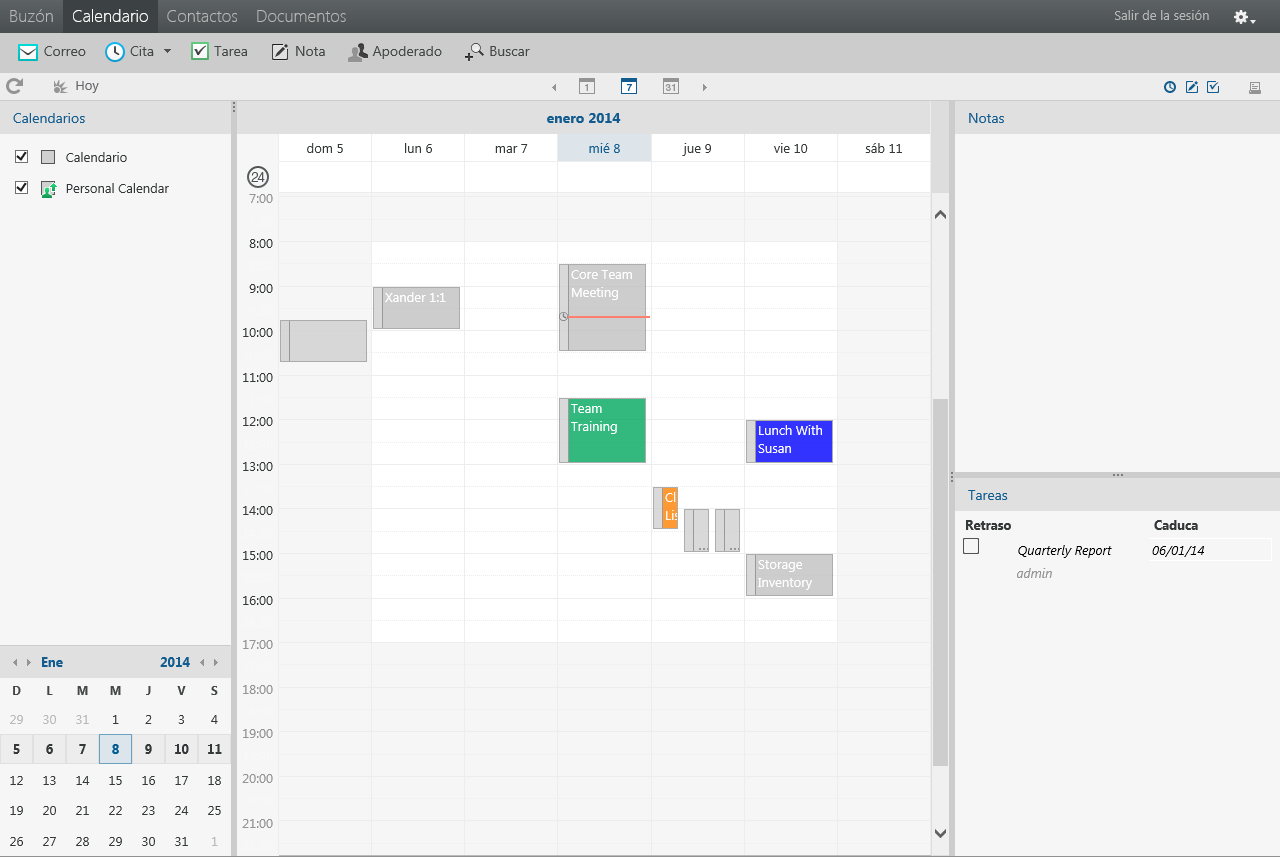Mark the Quarterly Report task complete
Image resolution: width=1280 pixels, height=857 pixels.
pos(970,546)
